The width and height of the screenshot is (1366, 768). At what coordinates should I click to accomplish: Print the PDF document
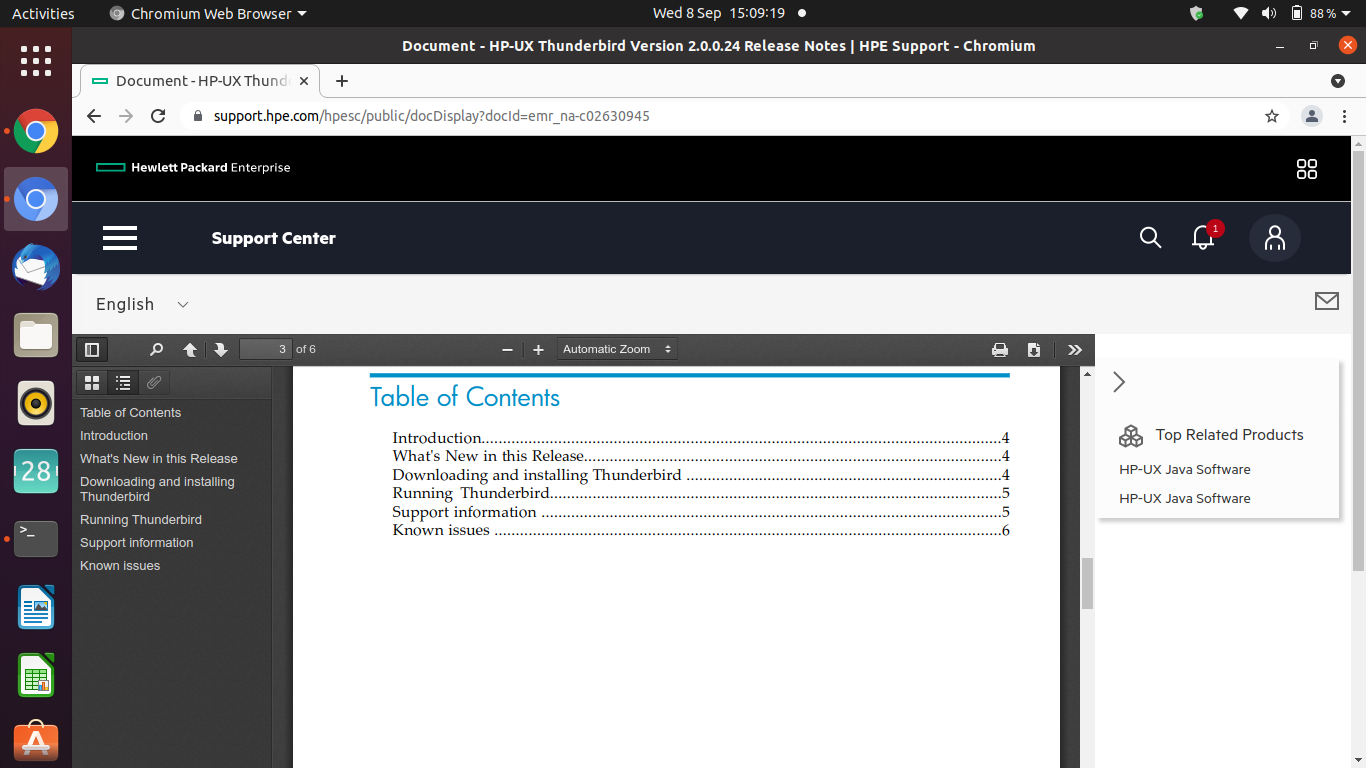click(1000, 349)
